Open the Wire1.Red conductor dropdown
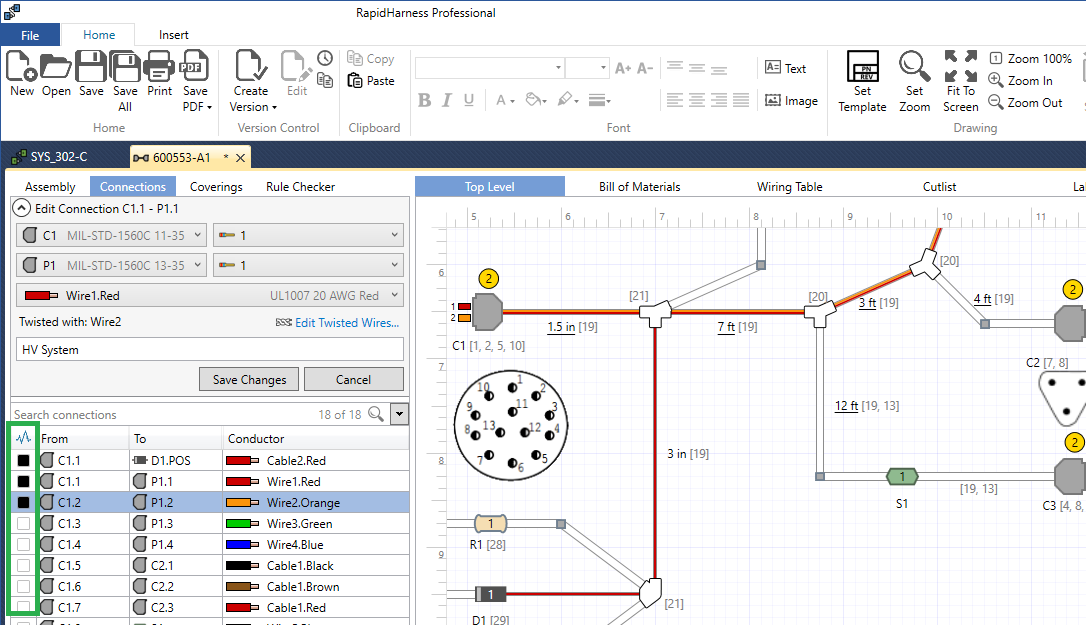The width and height of the screenshot is (1086, 625). coord(210,296)
